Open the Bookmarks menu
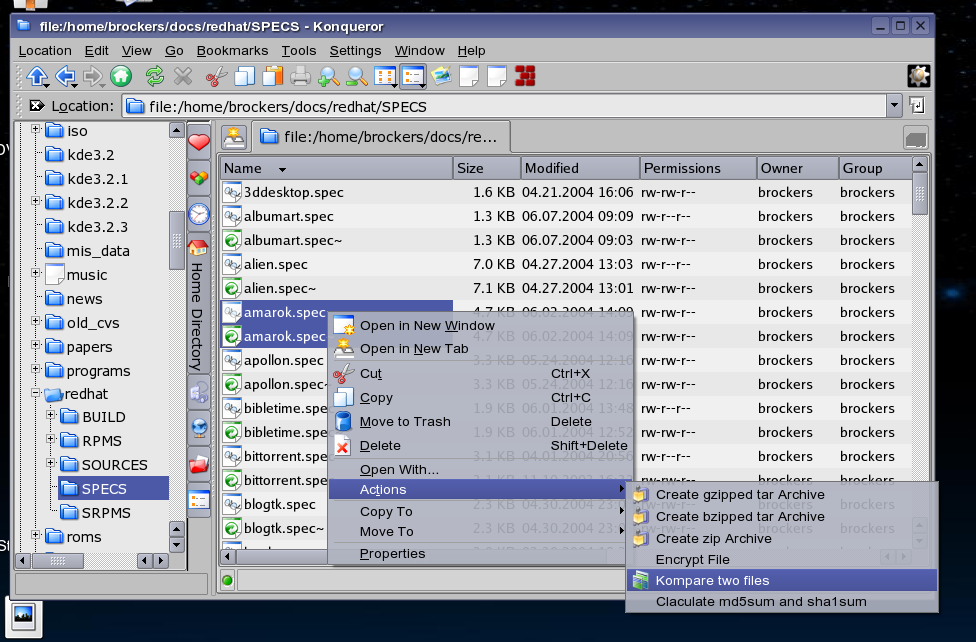This screenshot has height=642, width=976. [232, 50]
